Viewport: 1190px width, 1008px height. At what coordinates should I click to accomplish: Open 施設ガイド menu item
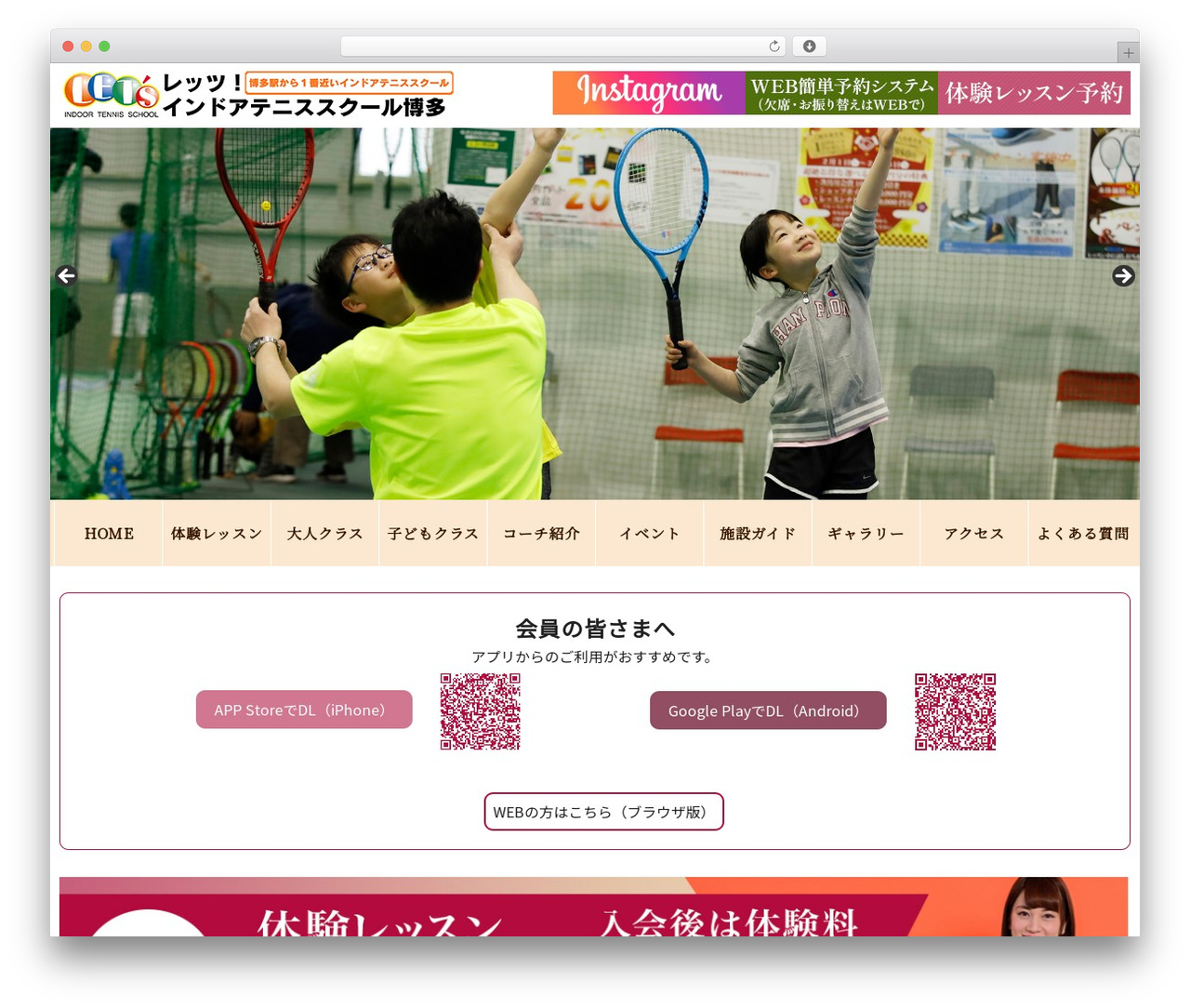pos(758,534)
